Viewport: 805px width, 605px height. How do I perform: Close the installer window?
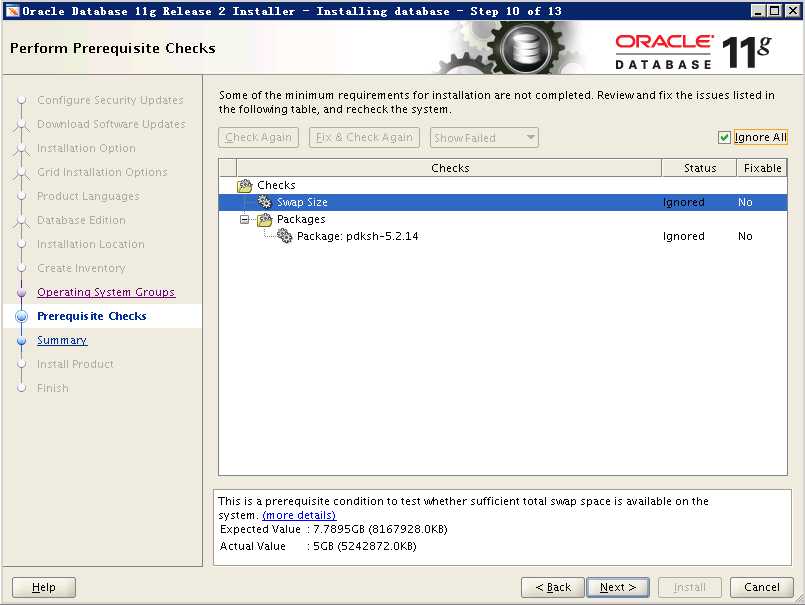pyautogui.click(x=792, y=11)
